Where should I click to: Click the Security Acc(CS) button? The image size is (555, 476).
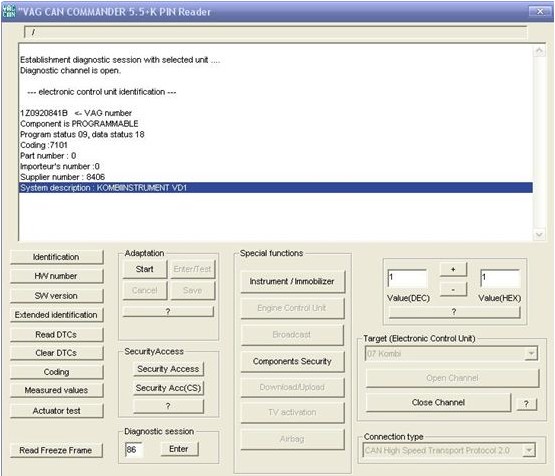[x=168, y=388]
